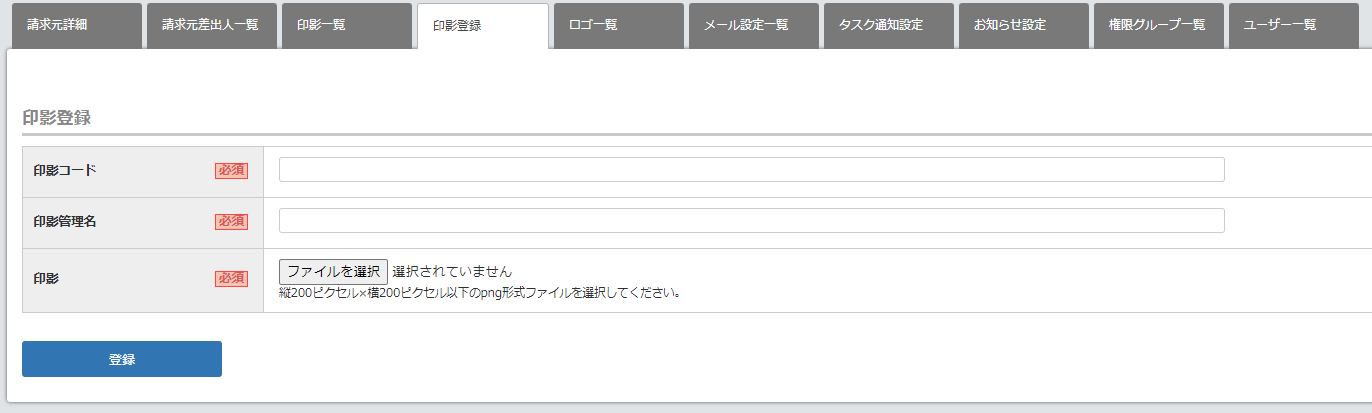Submit the form with the 登録 button
1372x413 pixels.
(122, 359)
